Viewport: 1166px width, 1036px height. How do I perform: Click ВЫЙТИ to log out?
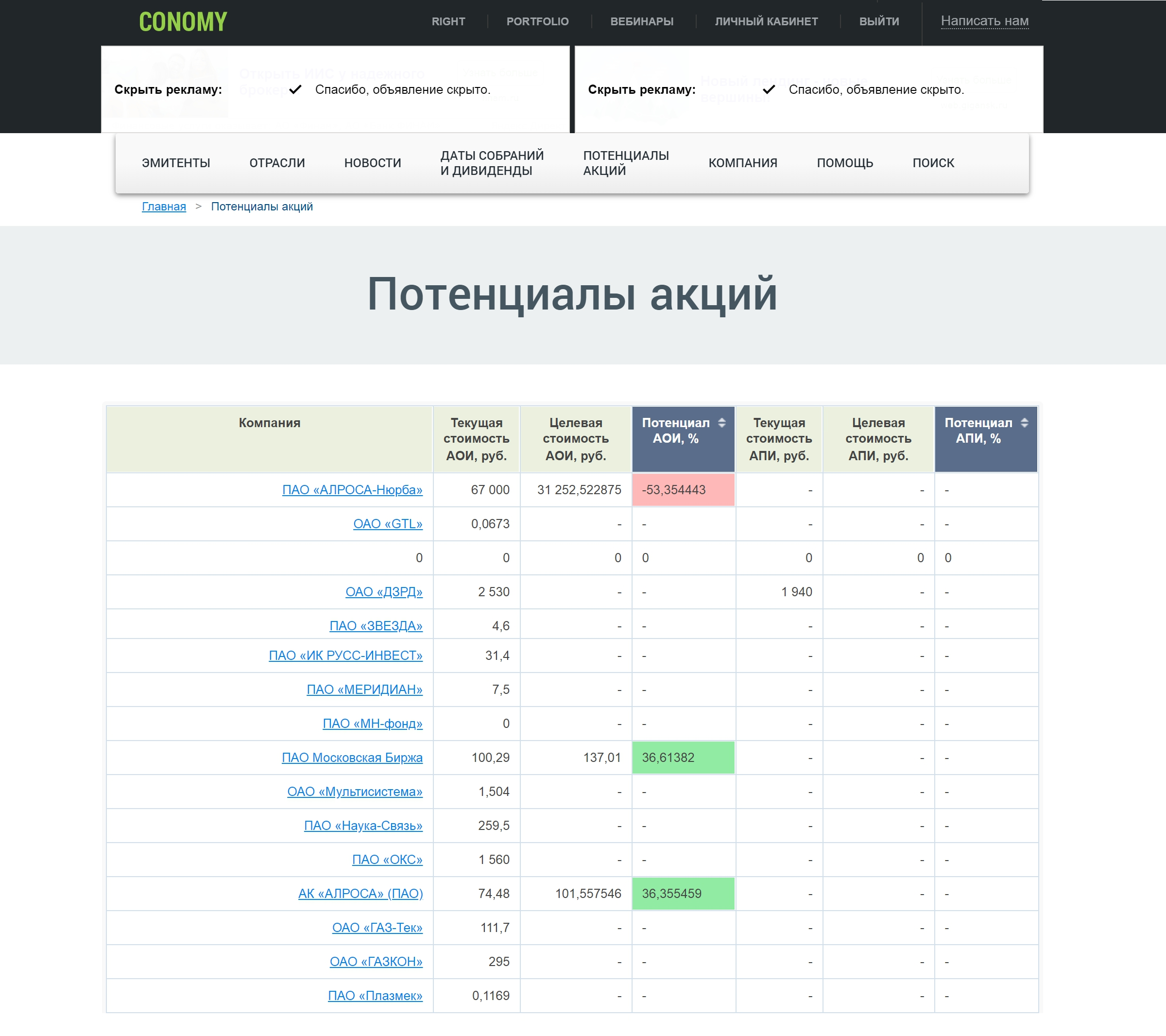(879, 21)
